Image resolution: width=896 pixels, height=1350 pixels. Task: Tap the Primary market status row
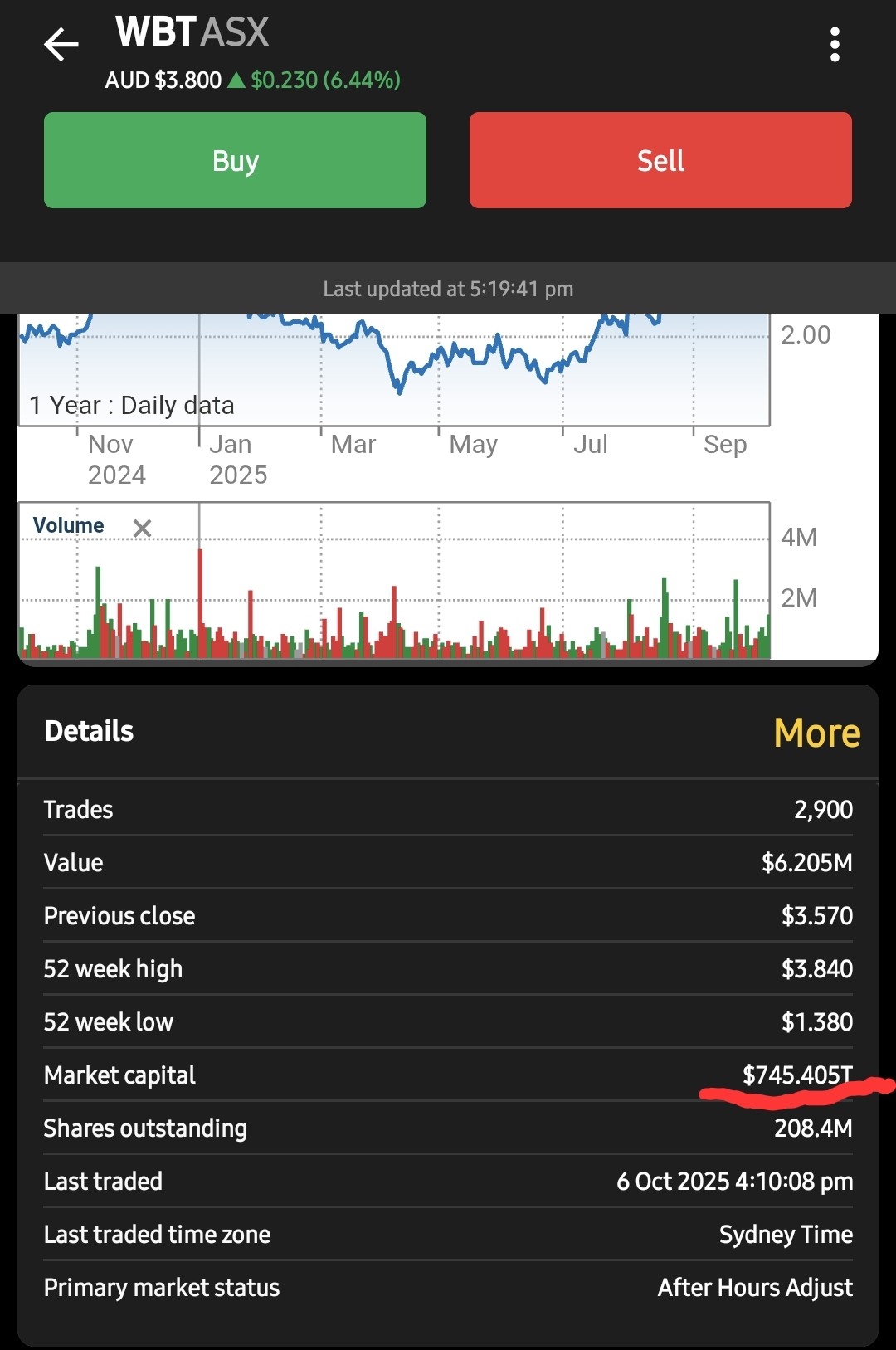click(448, 1287)
